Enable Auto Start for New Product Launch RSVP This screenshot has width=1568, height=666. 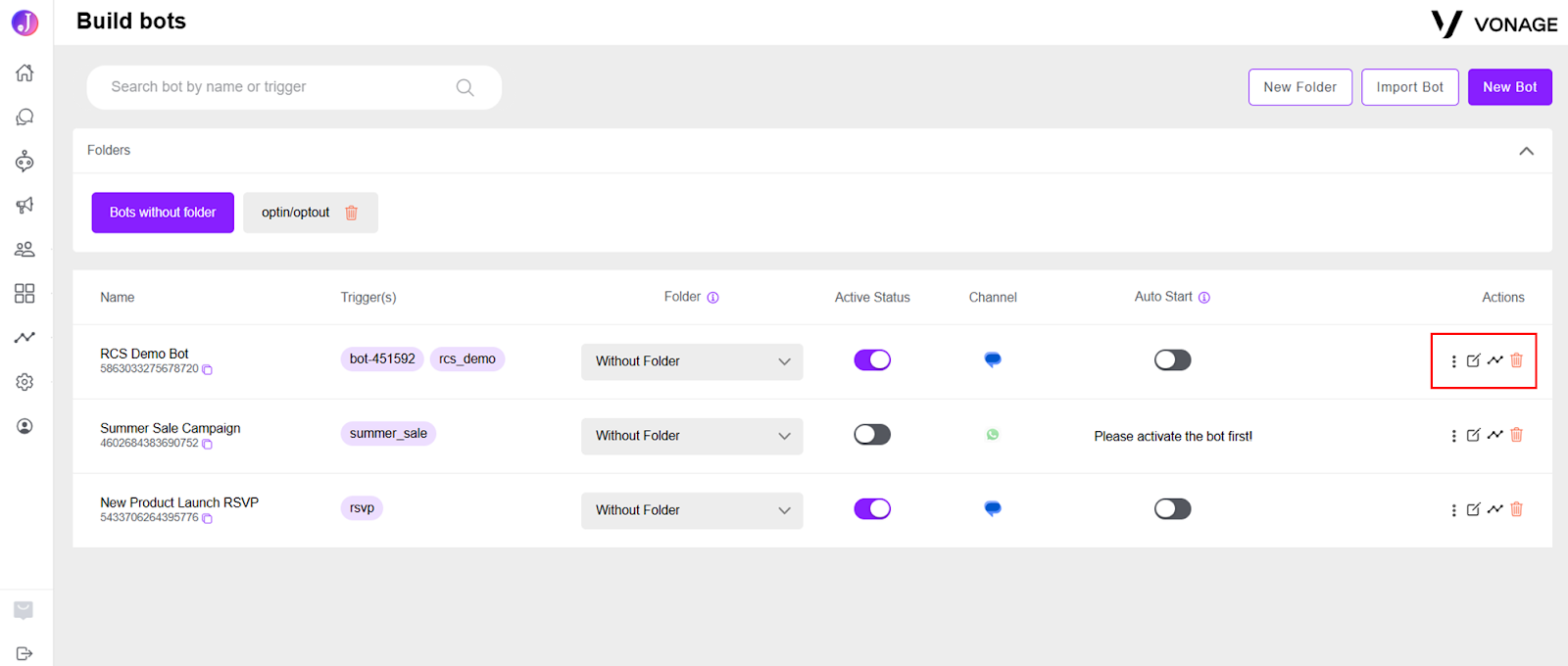coord(1172,509)
